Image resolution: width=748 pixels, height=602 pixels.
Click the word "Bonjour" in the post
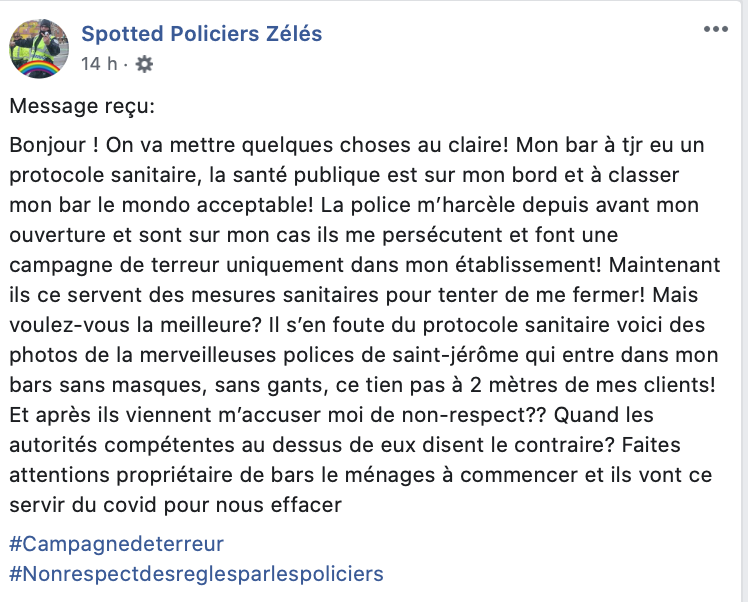point(48,145)
